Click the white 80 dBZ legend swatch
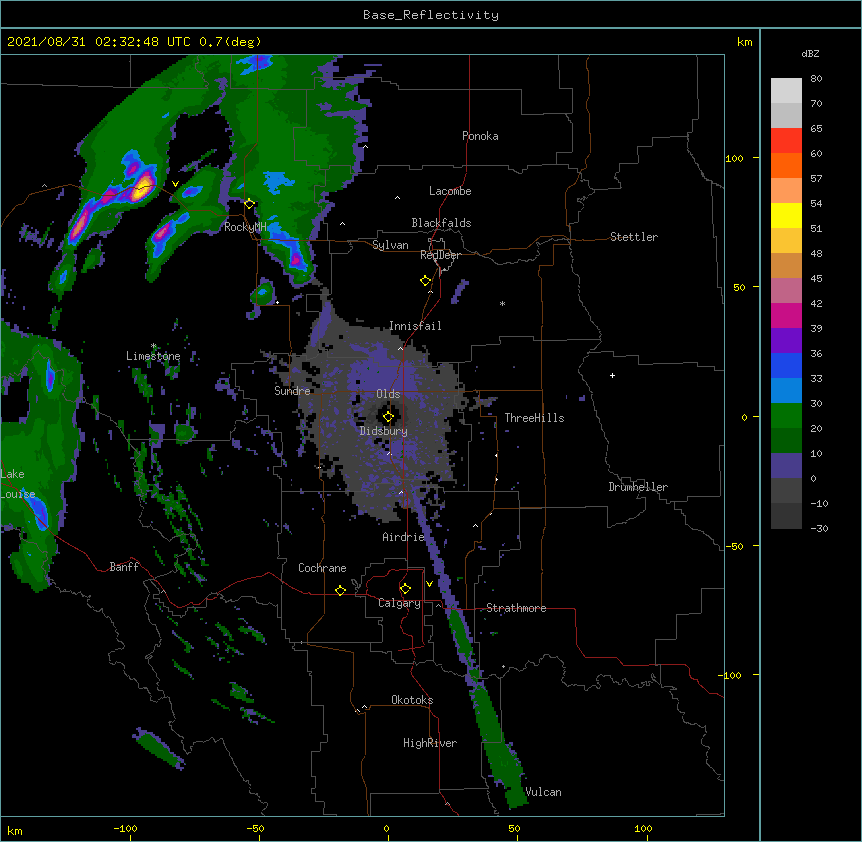The image size is (862, 842). click(786, 91)
